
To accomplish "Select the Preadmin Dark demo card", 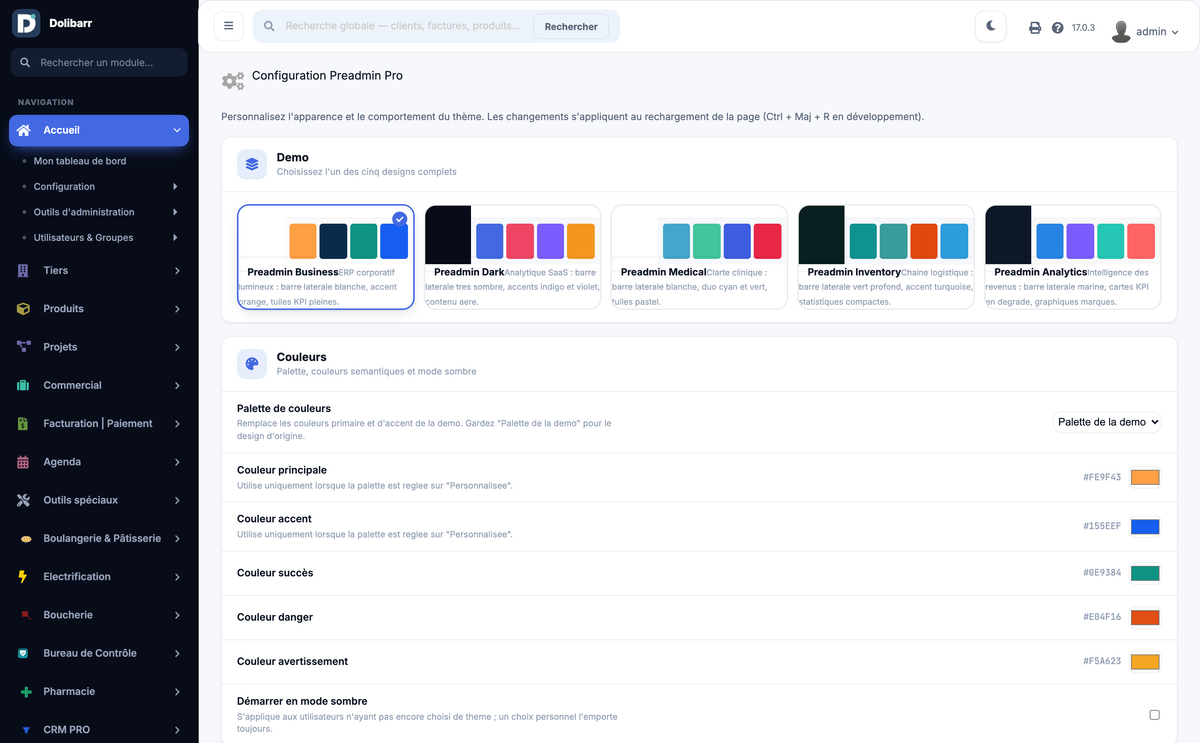I will point(513,257).
